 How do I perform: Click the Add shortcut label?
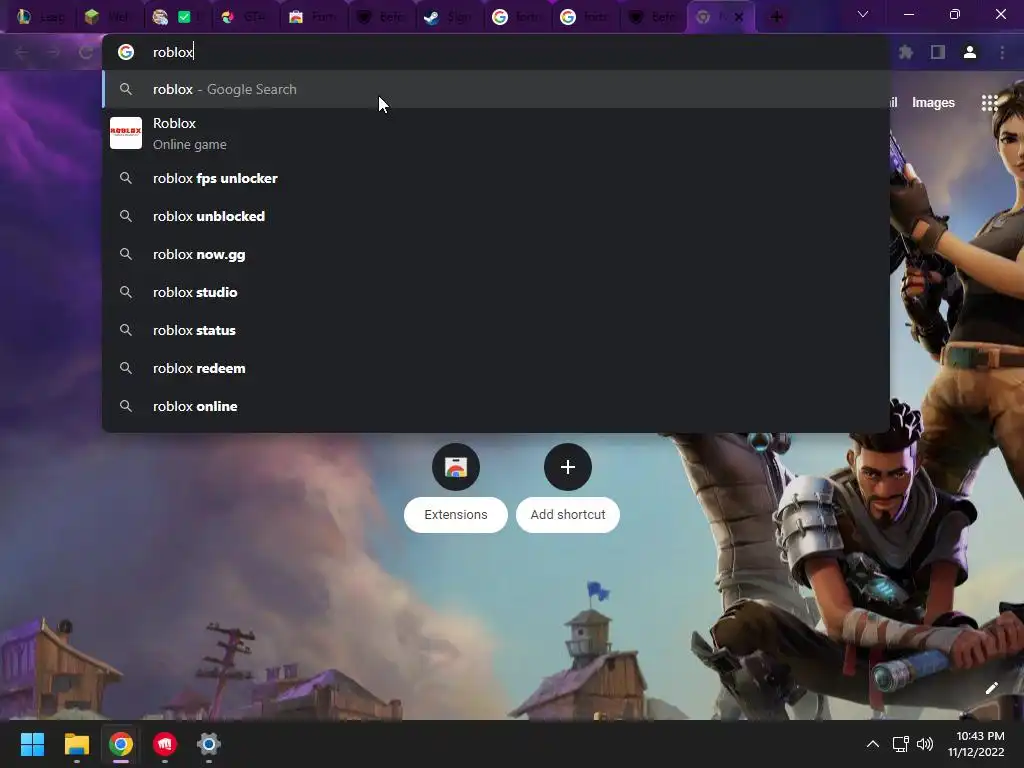click(568, 515)
